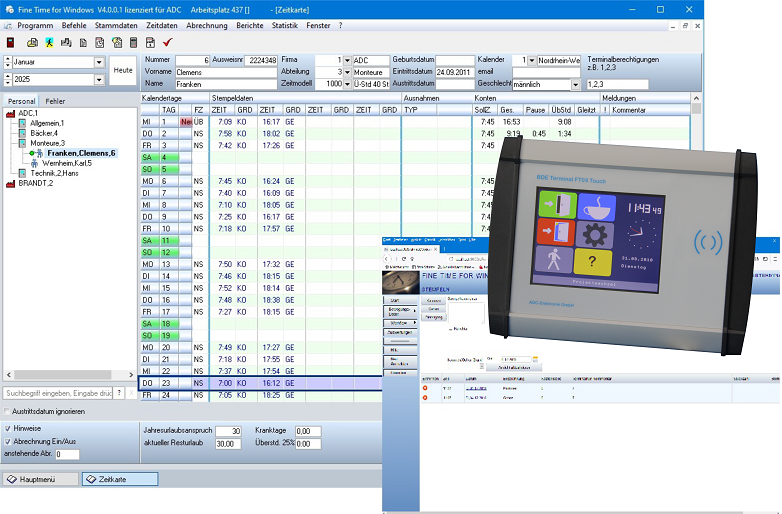Select the ADC,1 company factory icon

(x=11, y=113)
